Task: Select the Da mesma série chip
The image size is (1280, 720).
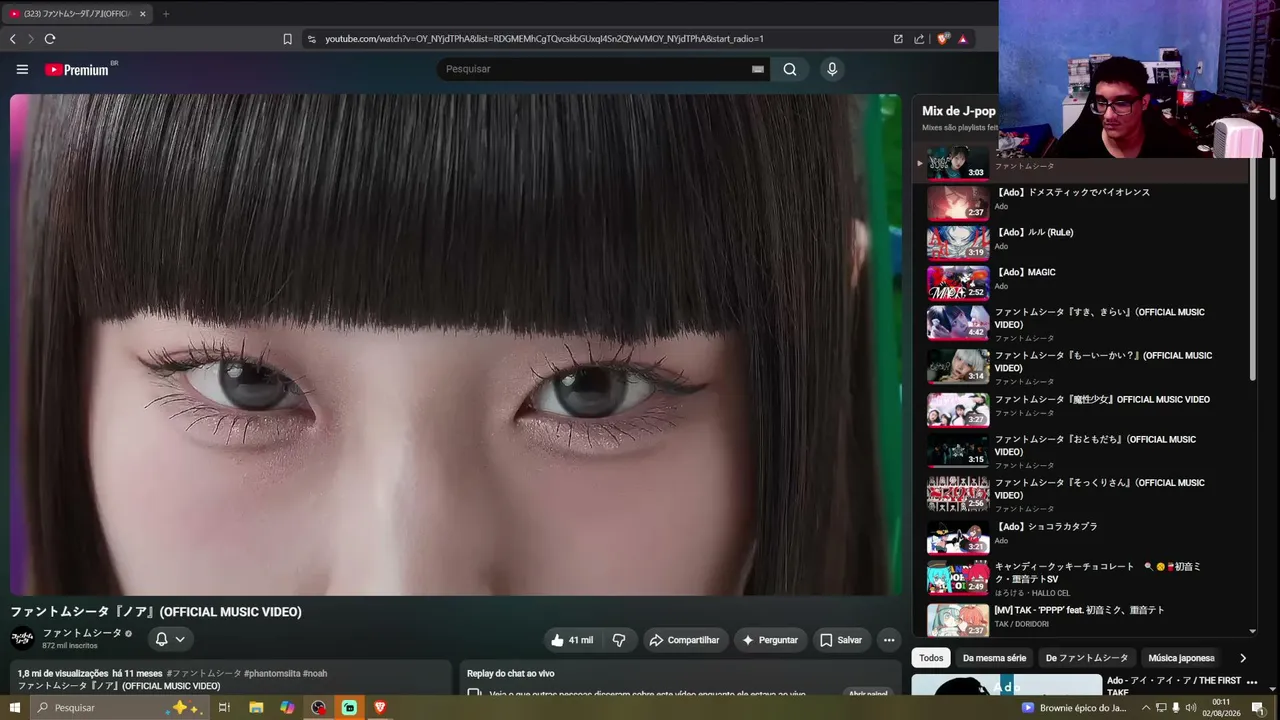Action: click(x=994, y=658)
